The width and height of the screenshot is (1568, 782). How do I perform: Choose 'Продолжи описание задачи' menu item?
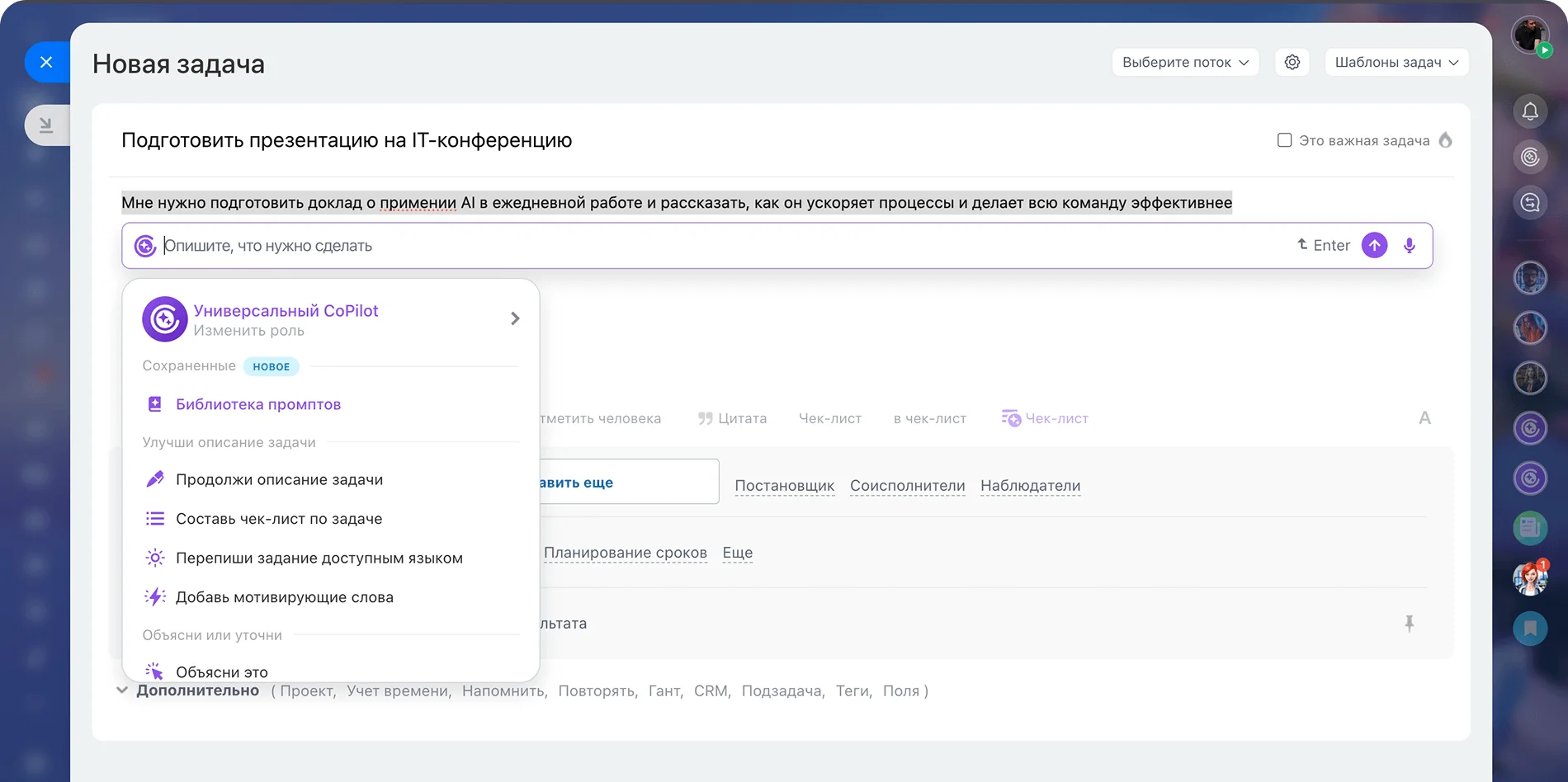[x=279, y=480]
